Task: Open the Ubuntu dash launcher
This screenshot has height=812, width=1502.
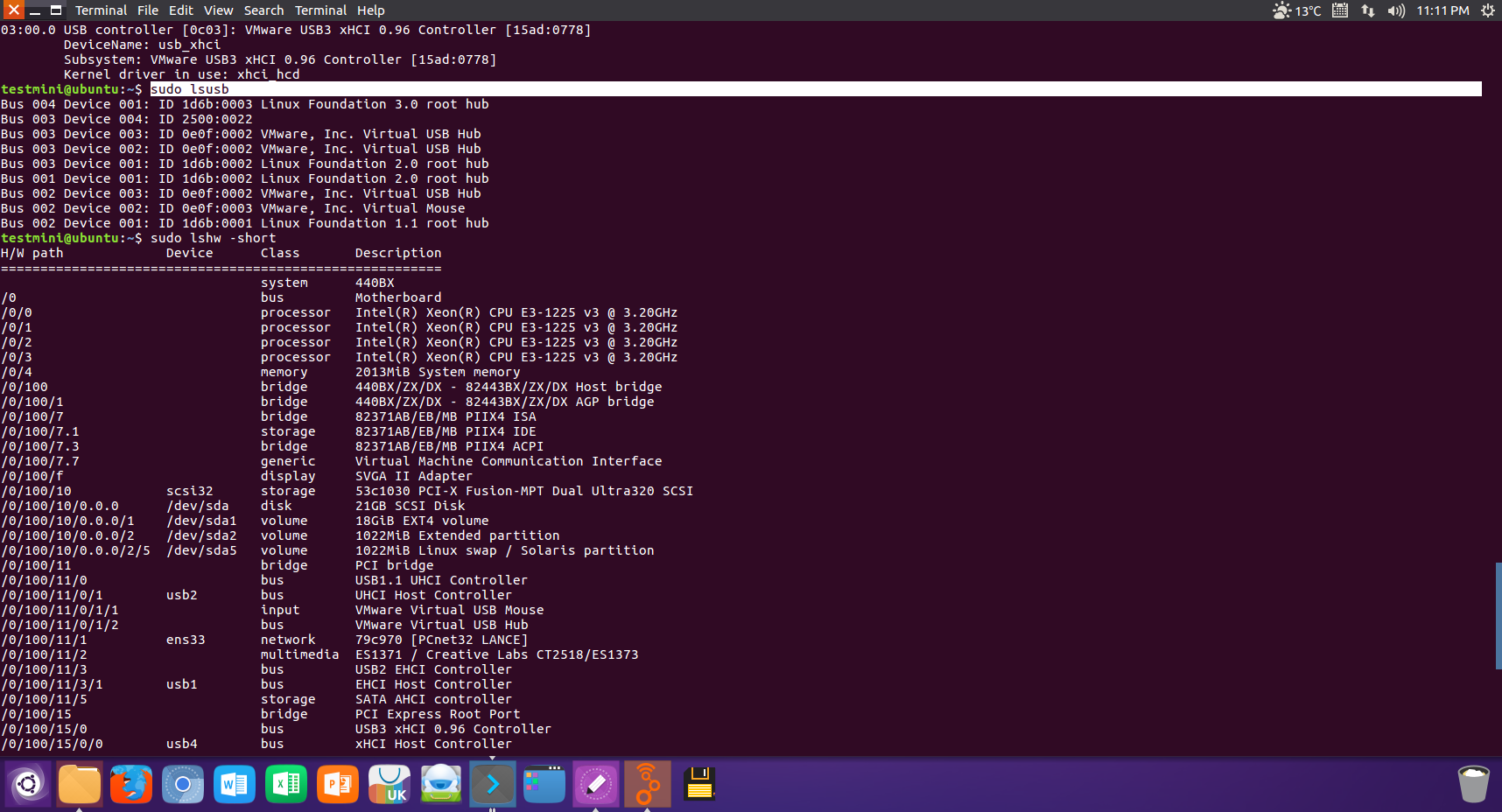Action: 28,784
